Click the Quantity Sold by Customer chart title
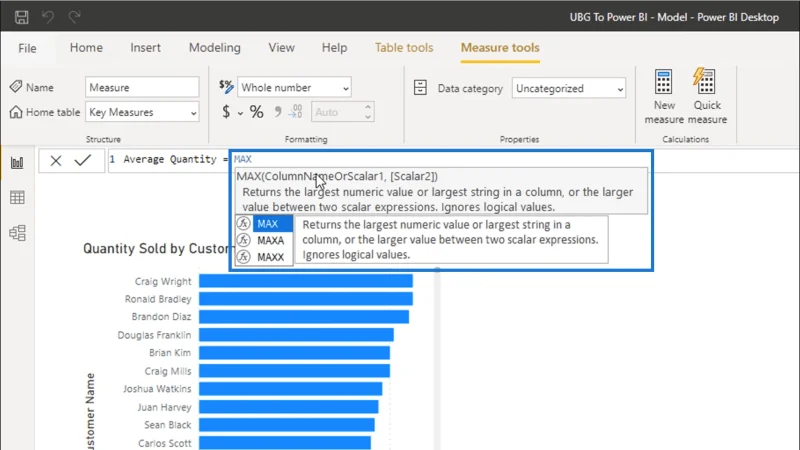This screenshot has height=450, width=800. pos(156,248)
